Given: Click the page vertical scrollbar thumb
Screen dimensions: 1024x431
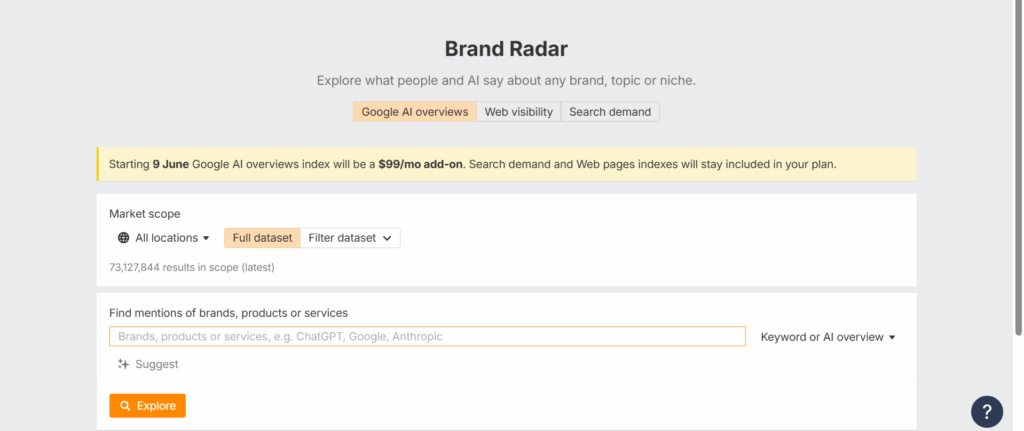Looking at the screenshot, I should [x=1018, y=167].
